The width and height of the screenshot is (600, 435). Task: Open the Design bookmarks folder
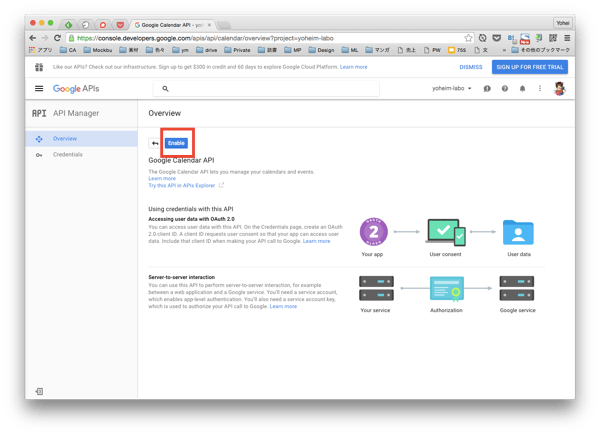[x=321, y=50]
